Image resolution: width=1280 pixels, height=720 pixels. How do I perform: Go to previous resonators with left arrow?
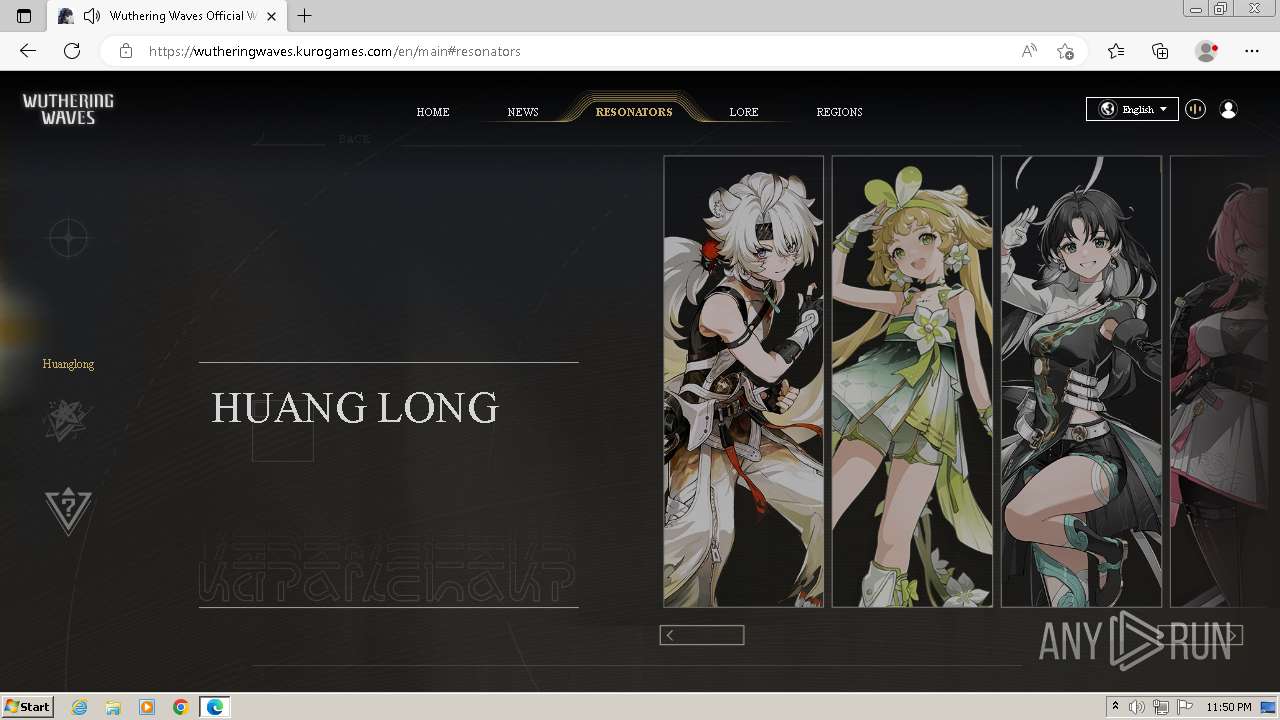pos(701,635)
